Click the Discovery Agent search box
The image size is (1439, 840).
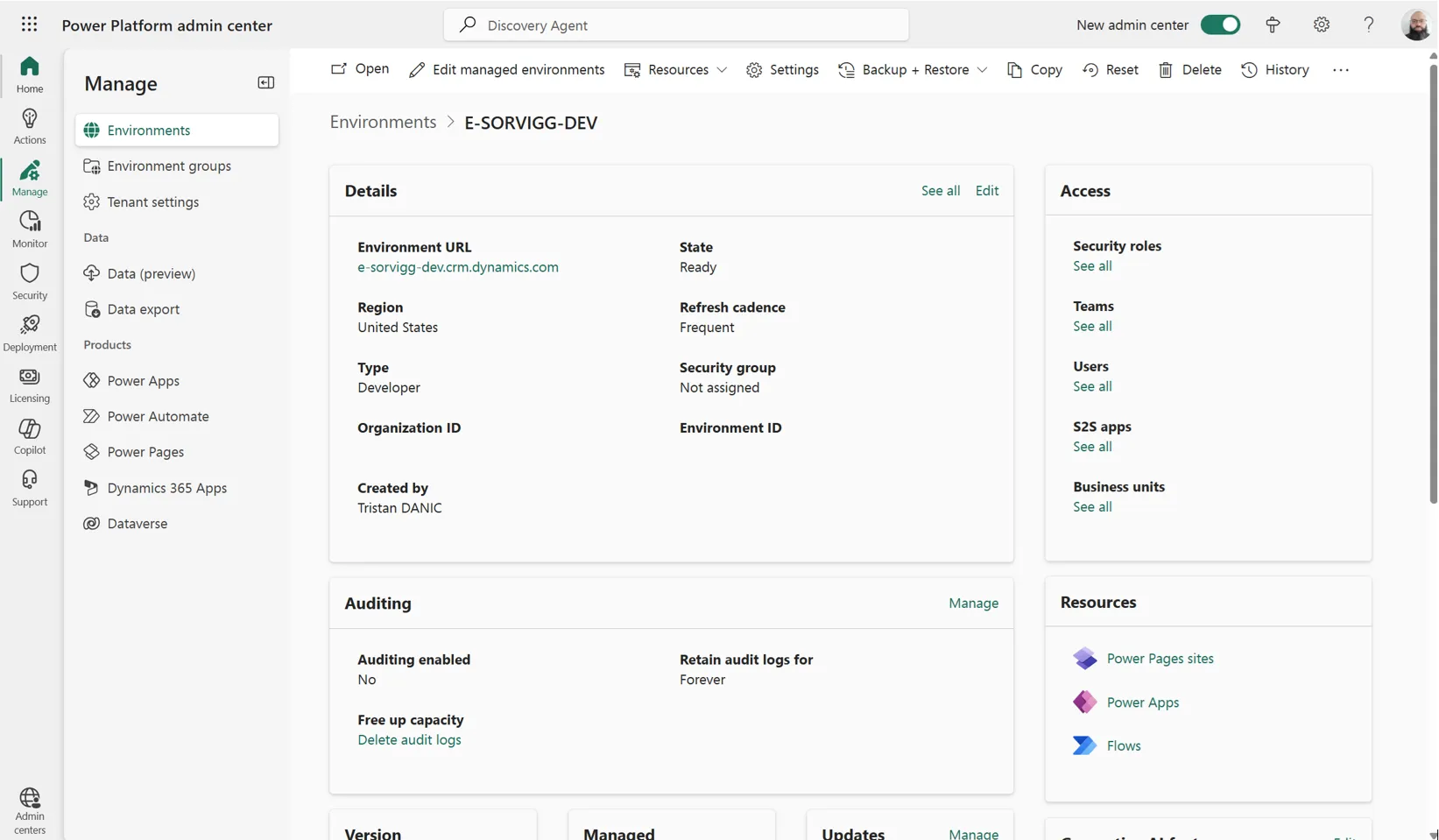click(676, 25)
